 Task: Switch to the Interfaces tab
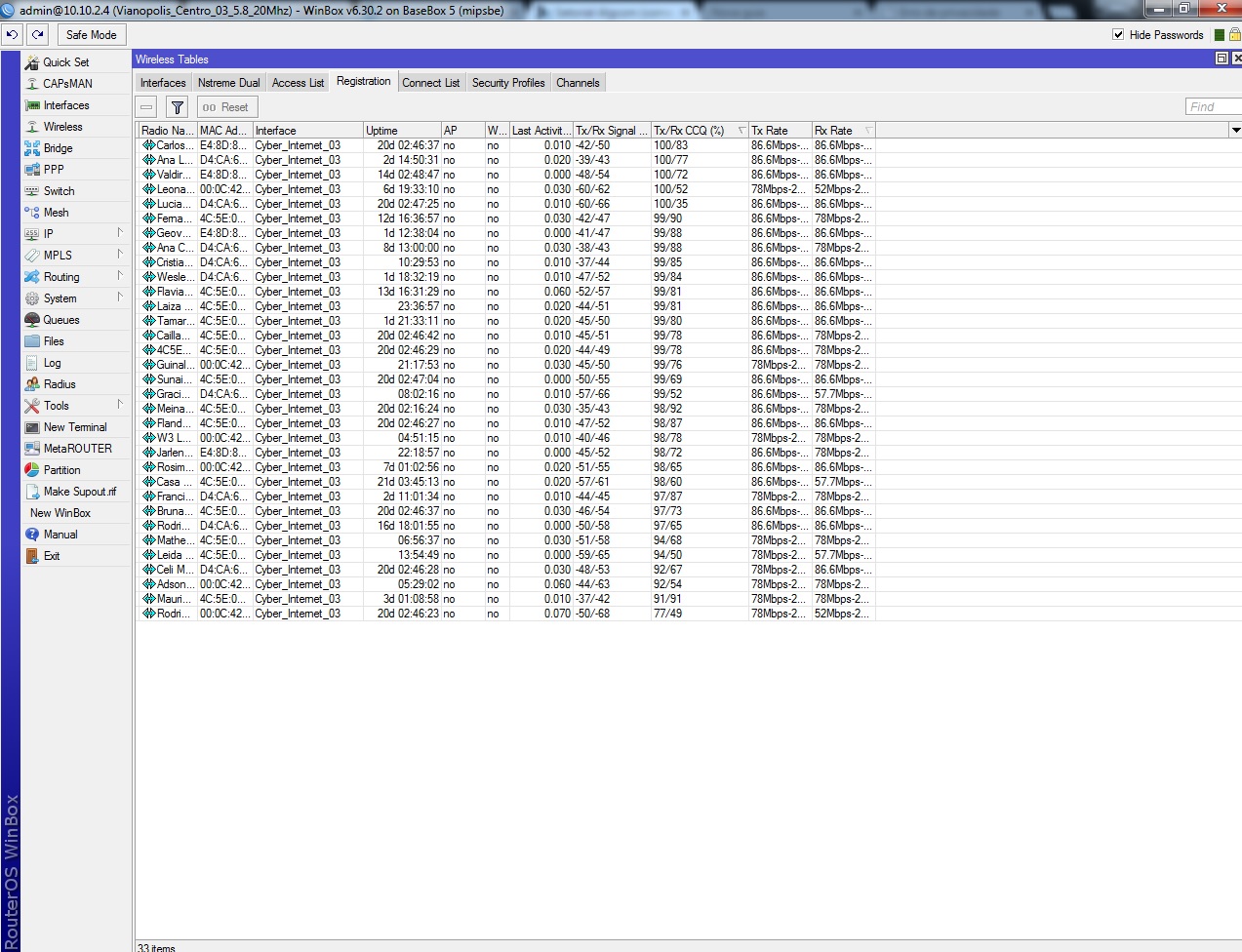click(x=163, y=83)
